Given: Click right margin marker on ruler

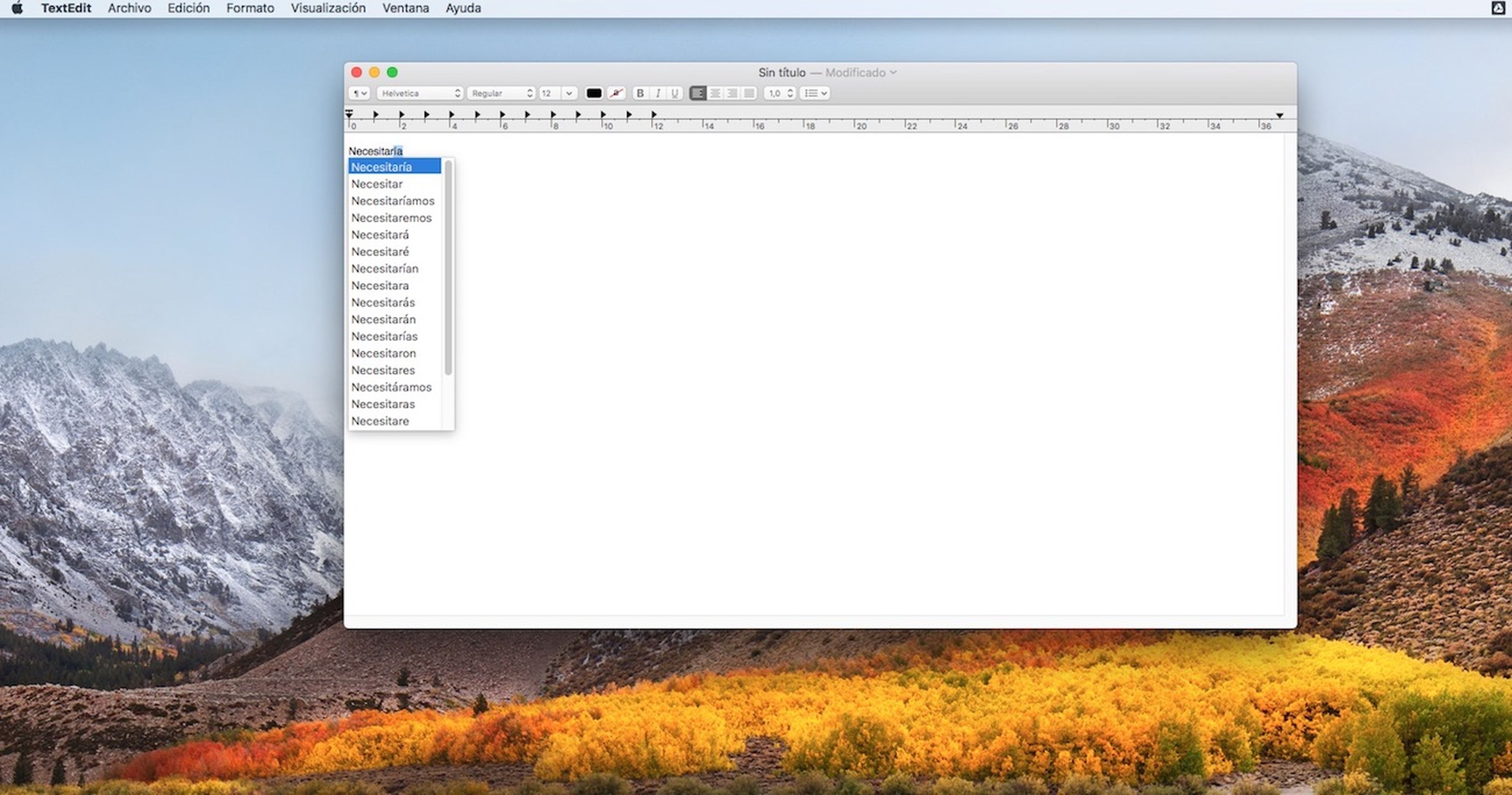Looking at the screenshot, I should [1280, 116].
